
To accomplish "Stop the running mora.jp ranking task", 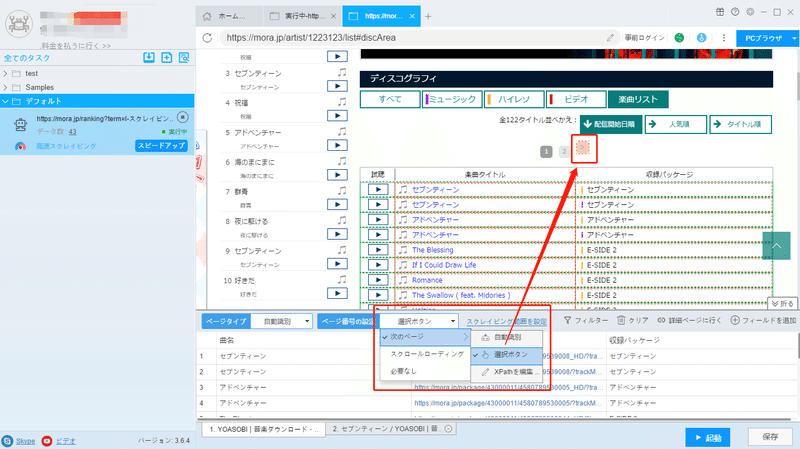I will (183, 117).
